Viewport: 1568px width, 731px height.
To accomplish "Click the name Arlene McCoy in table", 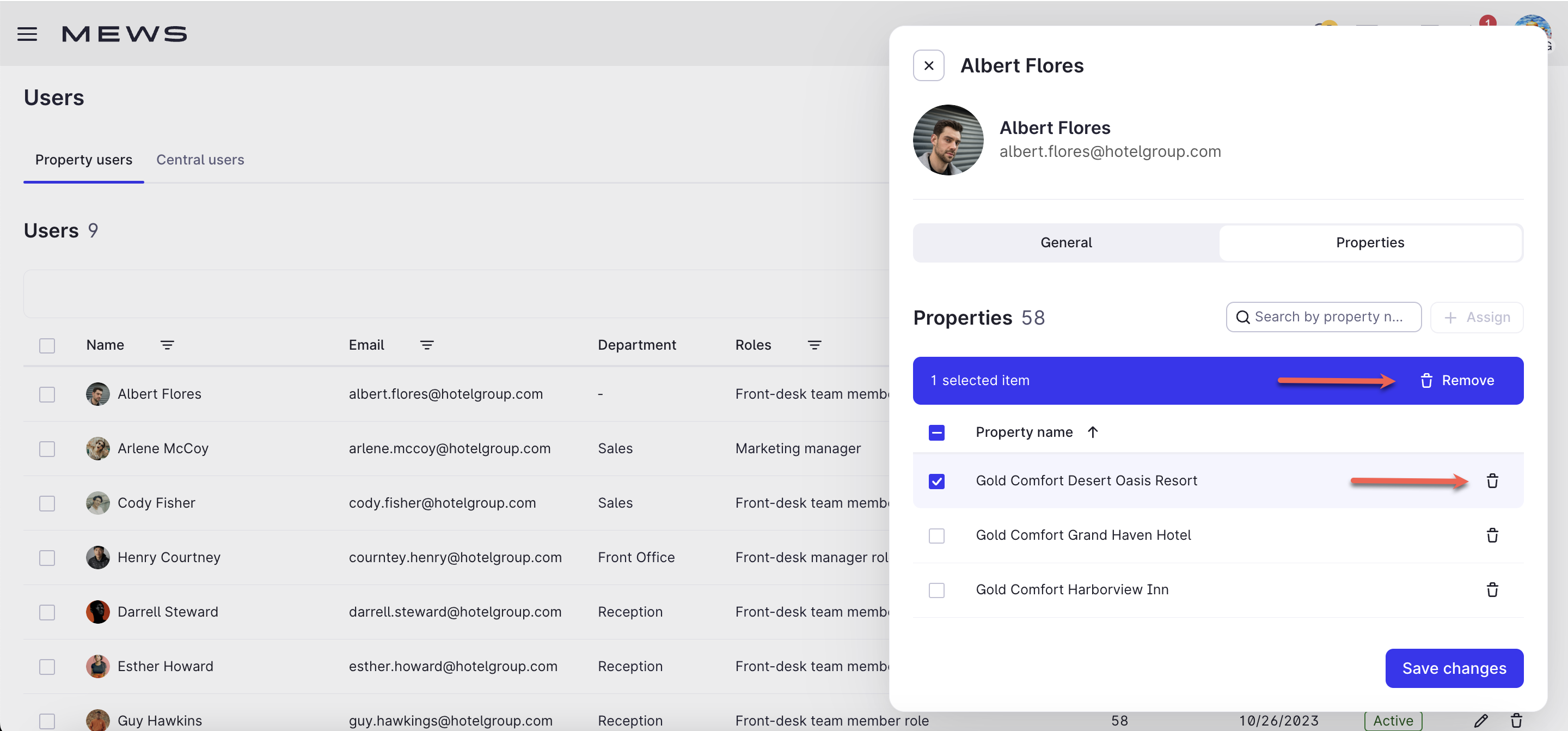I will [163, 448].
